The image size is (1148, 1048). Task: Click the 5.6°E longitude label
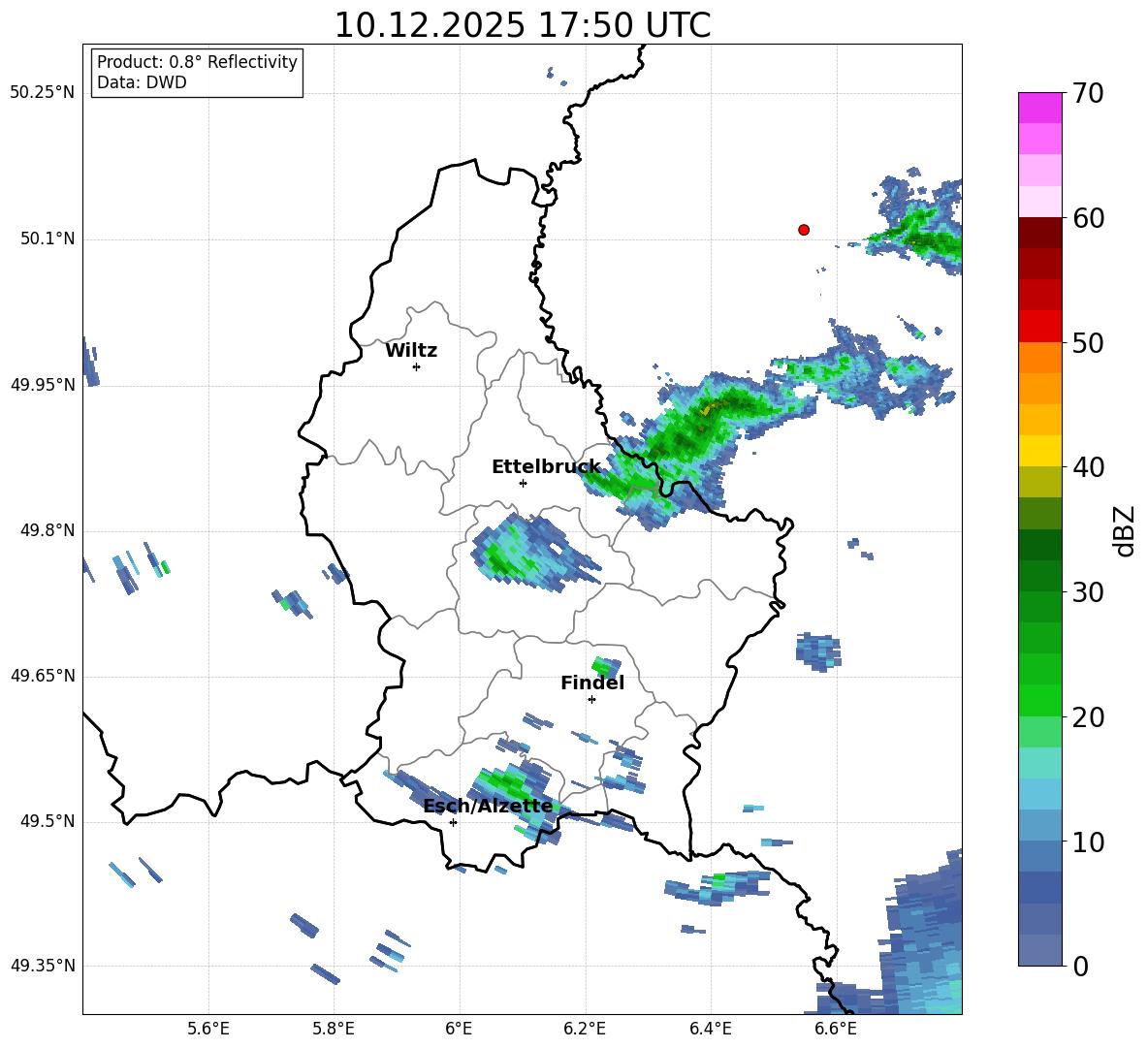point(208,1029)
